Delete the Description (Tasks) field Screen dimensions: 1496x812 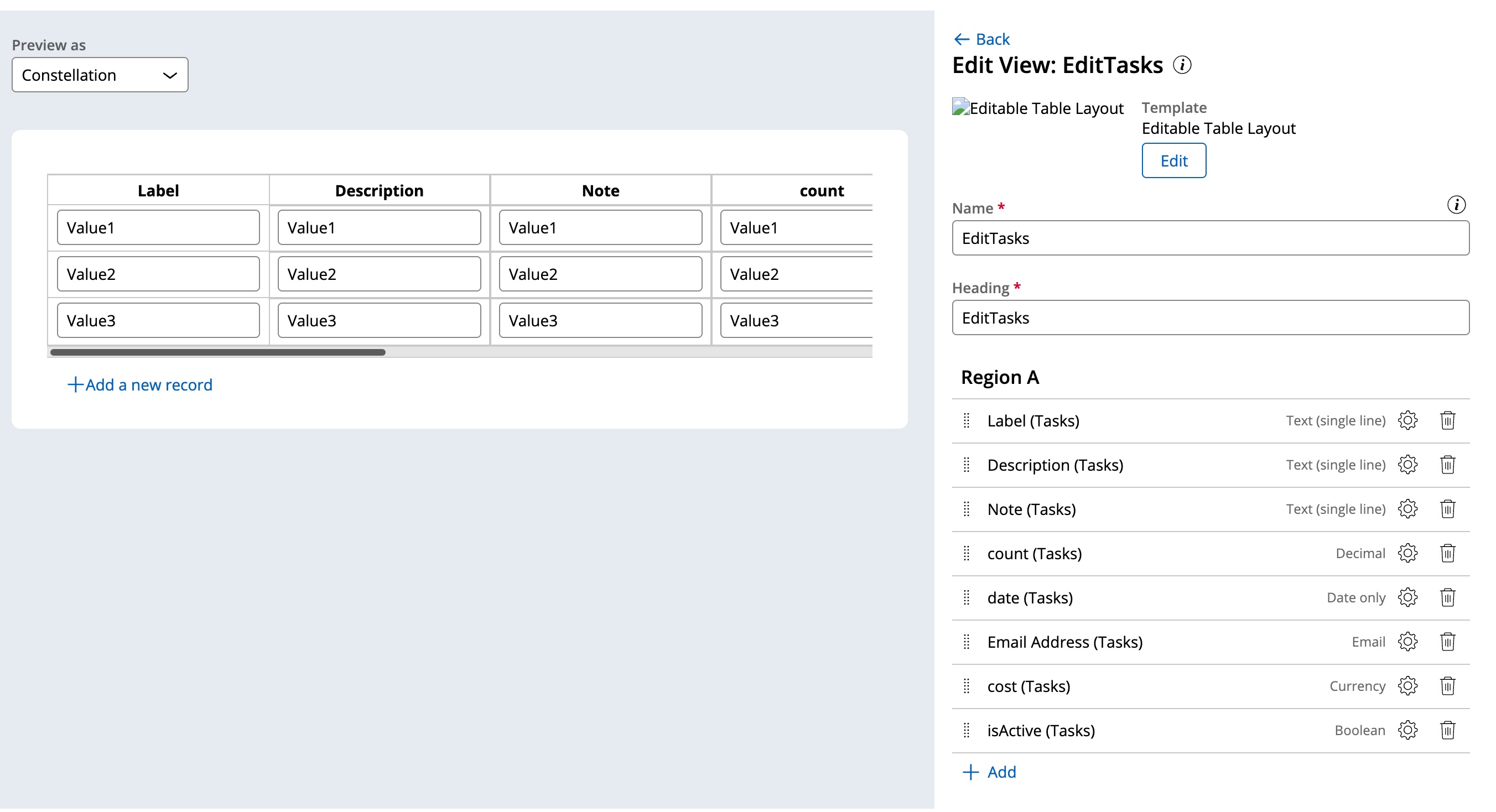click(x=1447, y=464)
